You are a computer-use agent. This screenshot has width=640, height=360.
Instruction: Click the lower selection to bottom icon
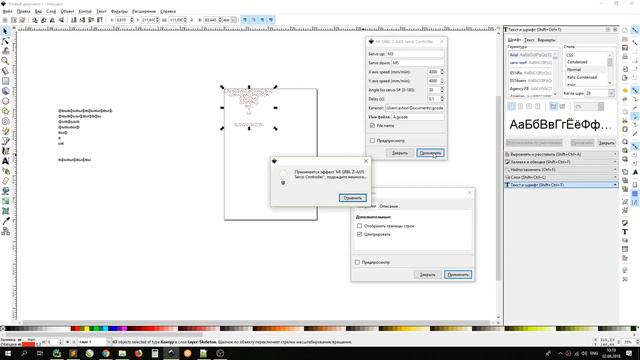click(x=74, y=20)
